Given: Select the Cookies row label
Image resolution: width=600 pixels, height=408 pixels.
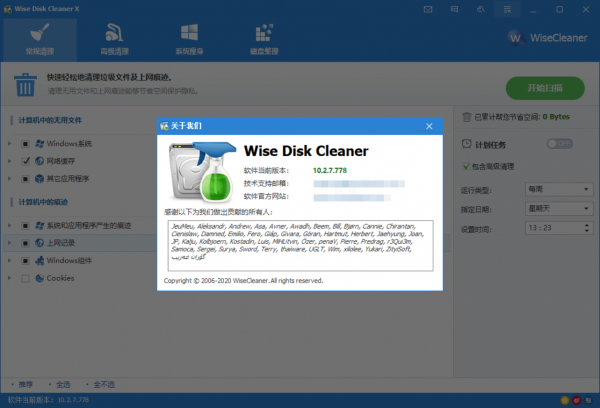Looking at the screenshot, I should point(60,278).
